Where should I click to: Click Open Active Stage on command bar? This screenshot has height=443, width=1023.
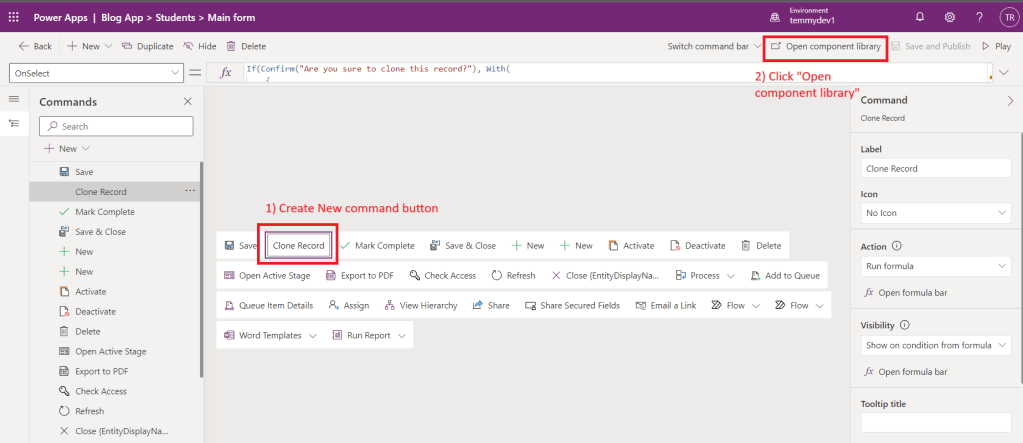pyautogui.click(x=267, y=275)
